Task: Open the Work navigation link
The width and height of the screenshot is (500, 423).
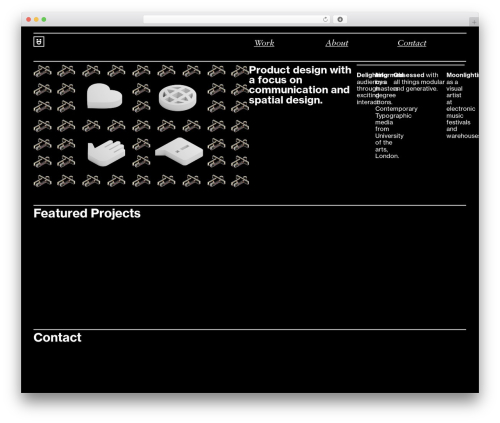Action: (264, 43)
